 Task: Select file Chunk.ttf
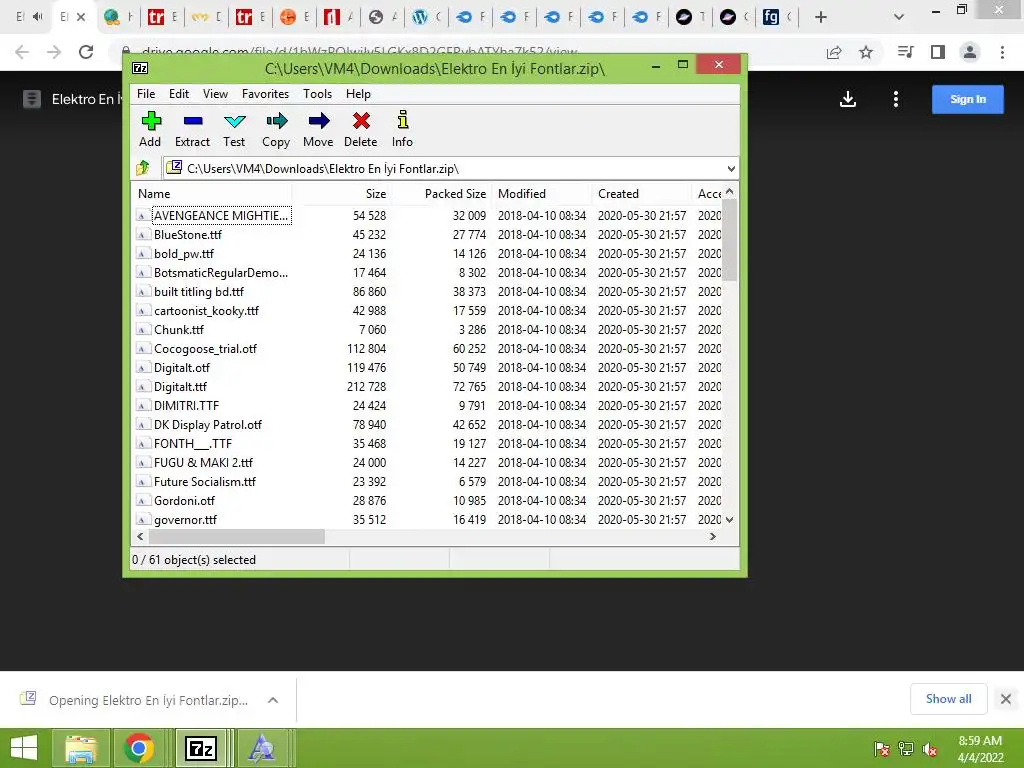179,329
